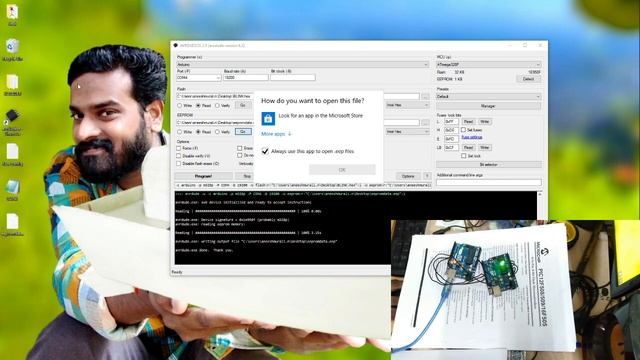Select the Write radio button under Flash
This screenshot has height=360, width=640.
point(179,106)
